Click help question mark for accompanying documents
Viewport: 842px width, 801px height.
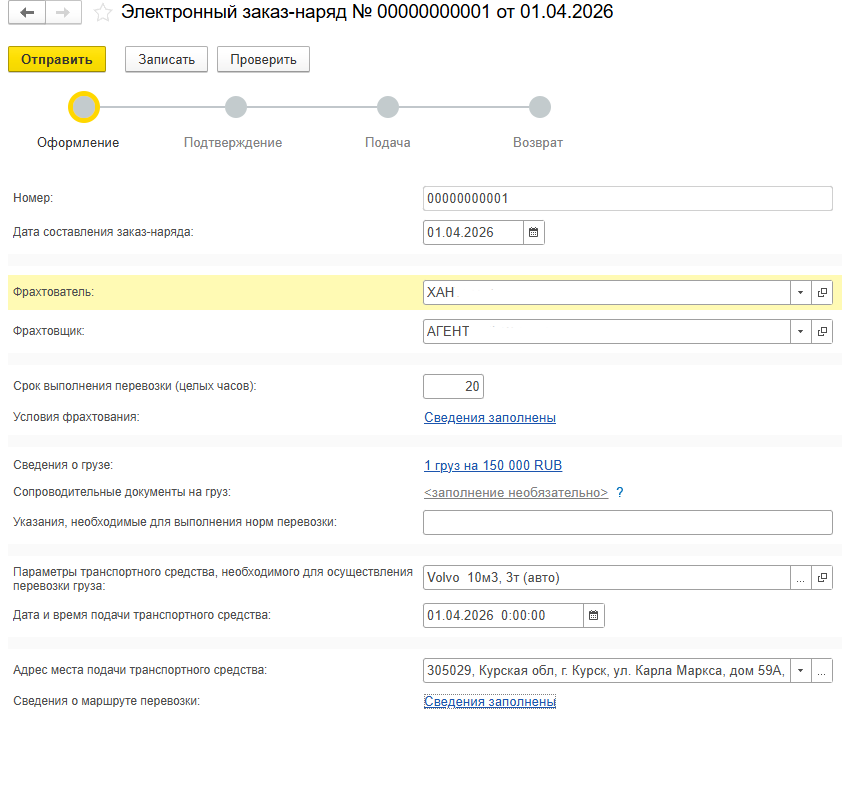tap(620, 493)
